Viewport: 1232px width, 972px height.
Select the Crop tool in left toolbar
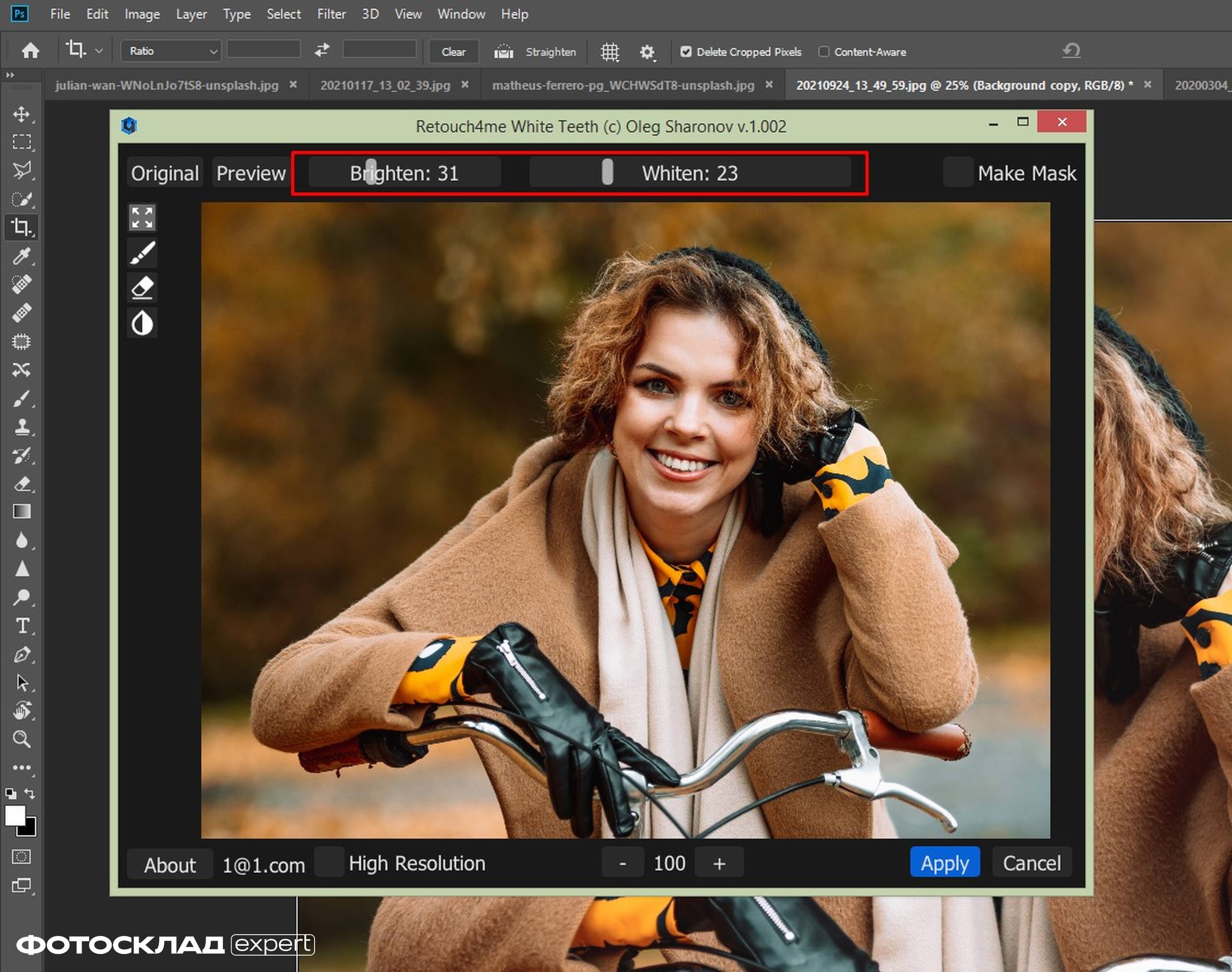(22, 227)
